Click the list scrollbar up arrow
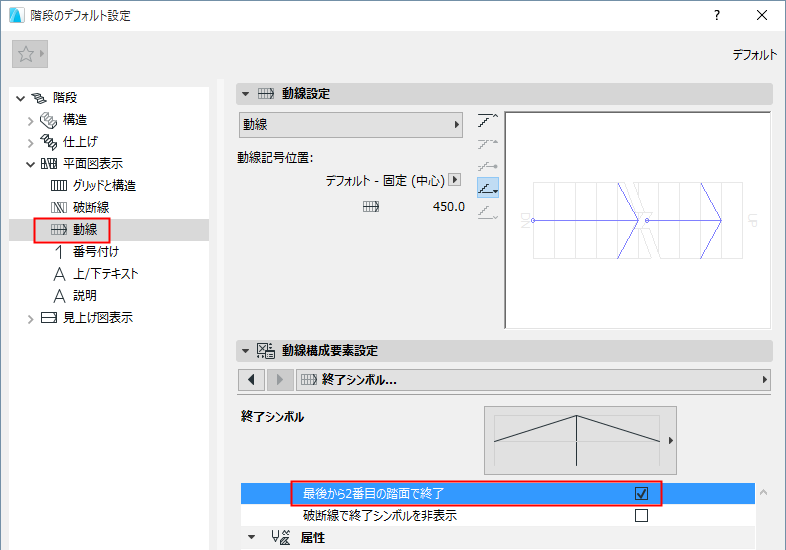This screenshot has height=550, width=786. point(763,492)
